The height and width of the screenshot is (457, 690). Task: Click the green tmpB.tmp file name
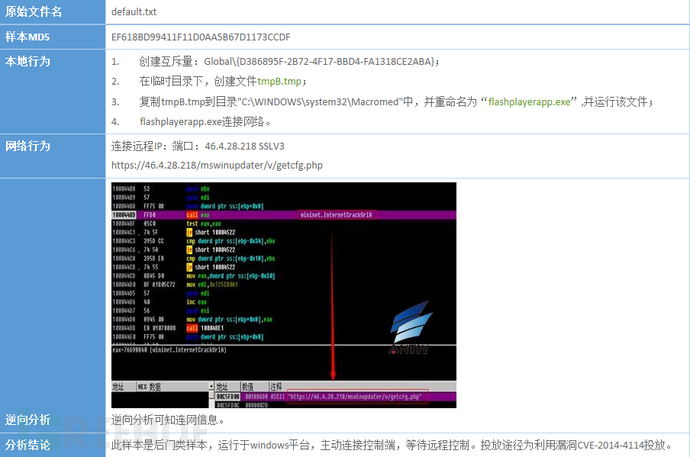[x=279, y=81]
